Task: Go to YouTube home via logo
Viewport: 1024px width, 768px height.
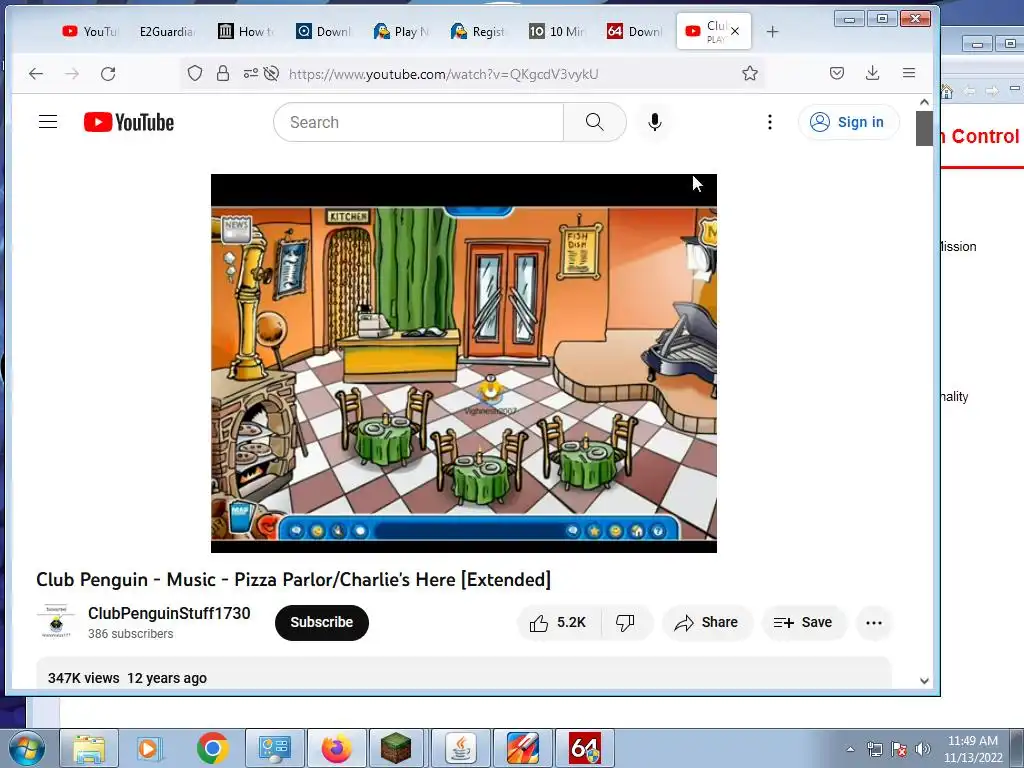Action: coord(129,122)
